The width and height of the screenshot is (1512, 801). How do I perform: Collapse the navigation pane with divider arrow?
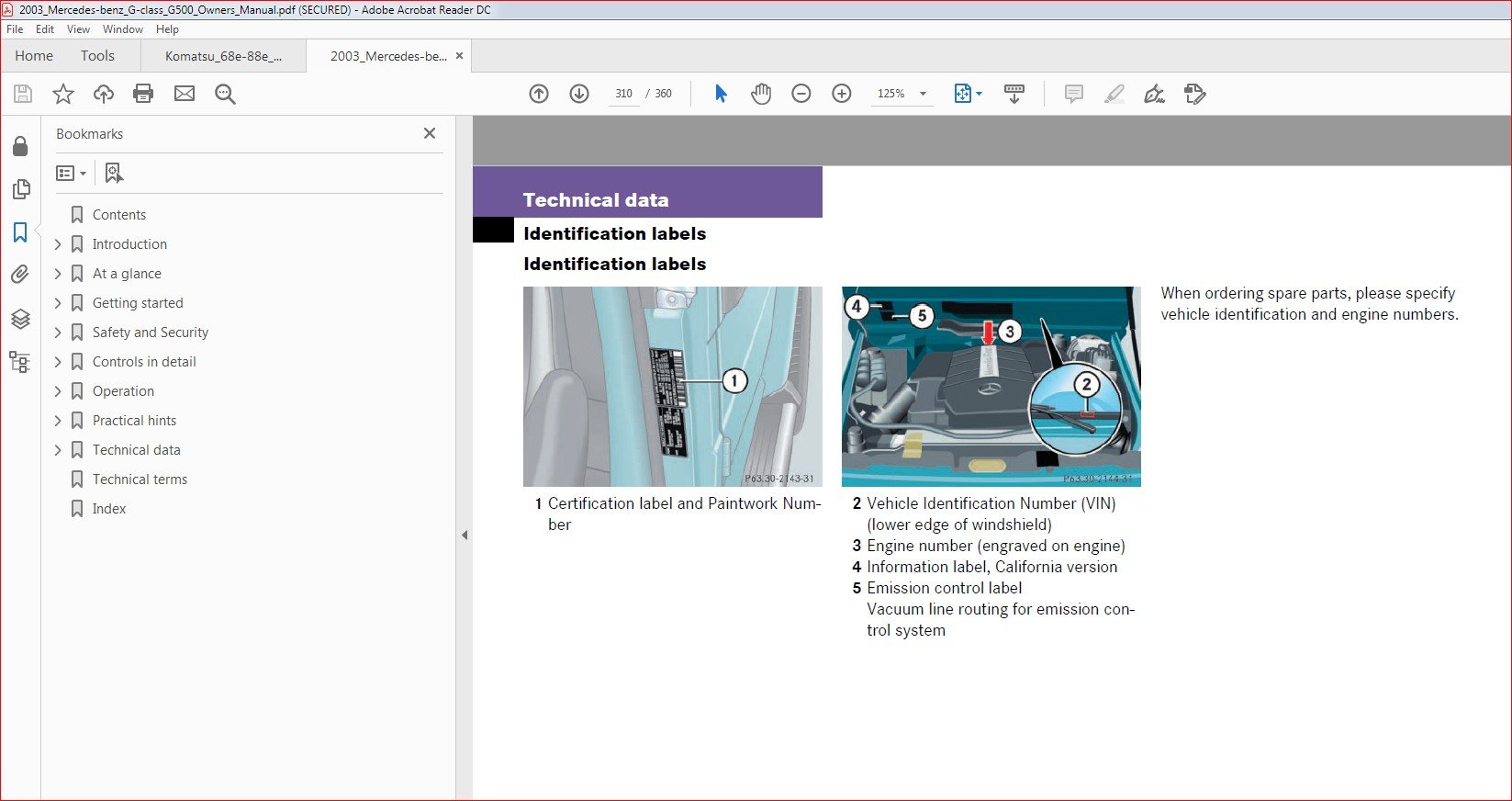(465, 535)
